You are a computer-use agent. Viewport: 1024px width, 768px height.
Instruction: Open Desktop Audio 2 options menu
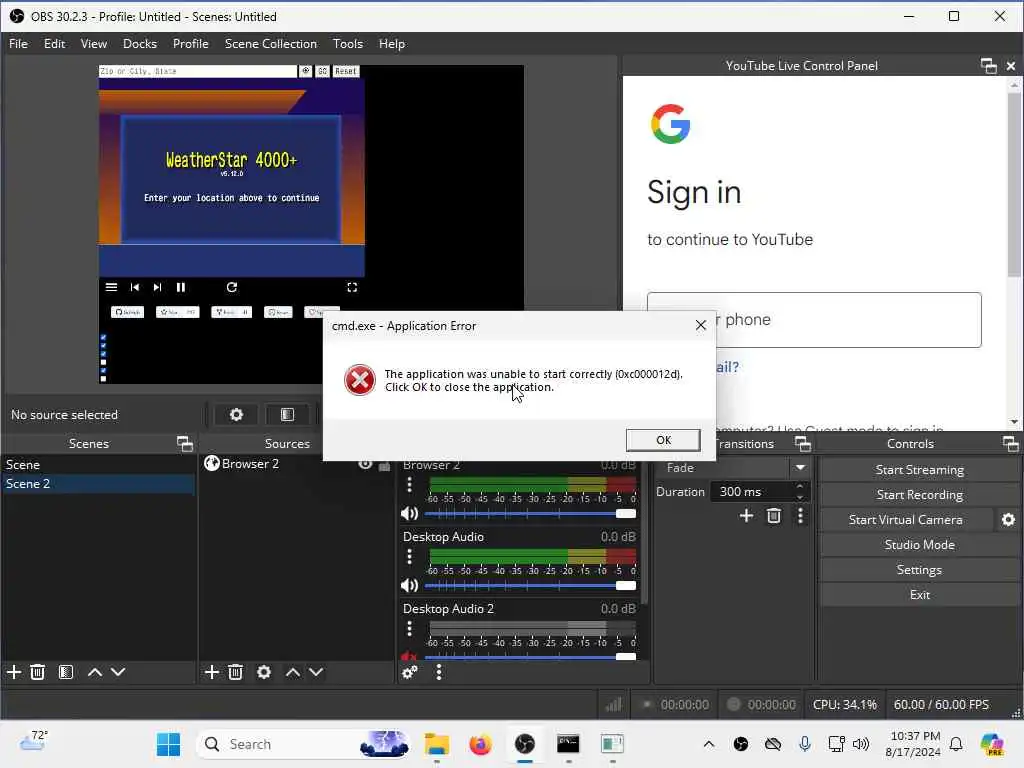[x=409, y=628]
